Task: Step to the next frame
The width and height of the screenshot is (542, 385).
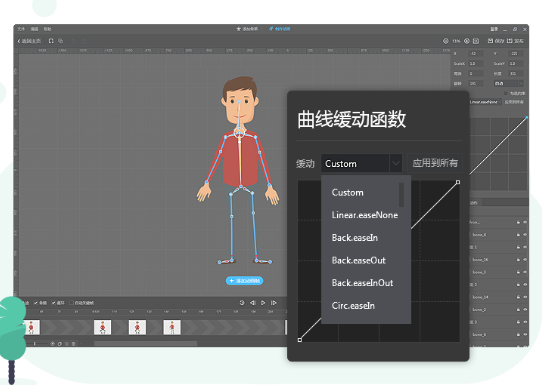Action: pyautogui.click(x=273, y=303)
